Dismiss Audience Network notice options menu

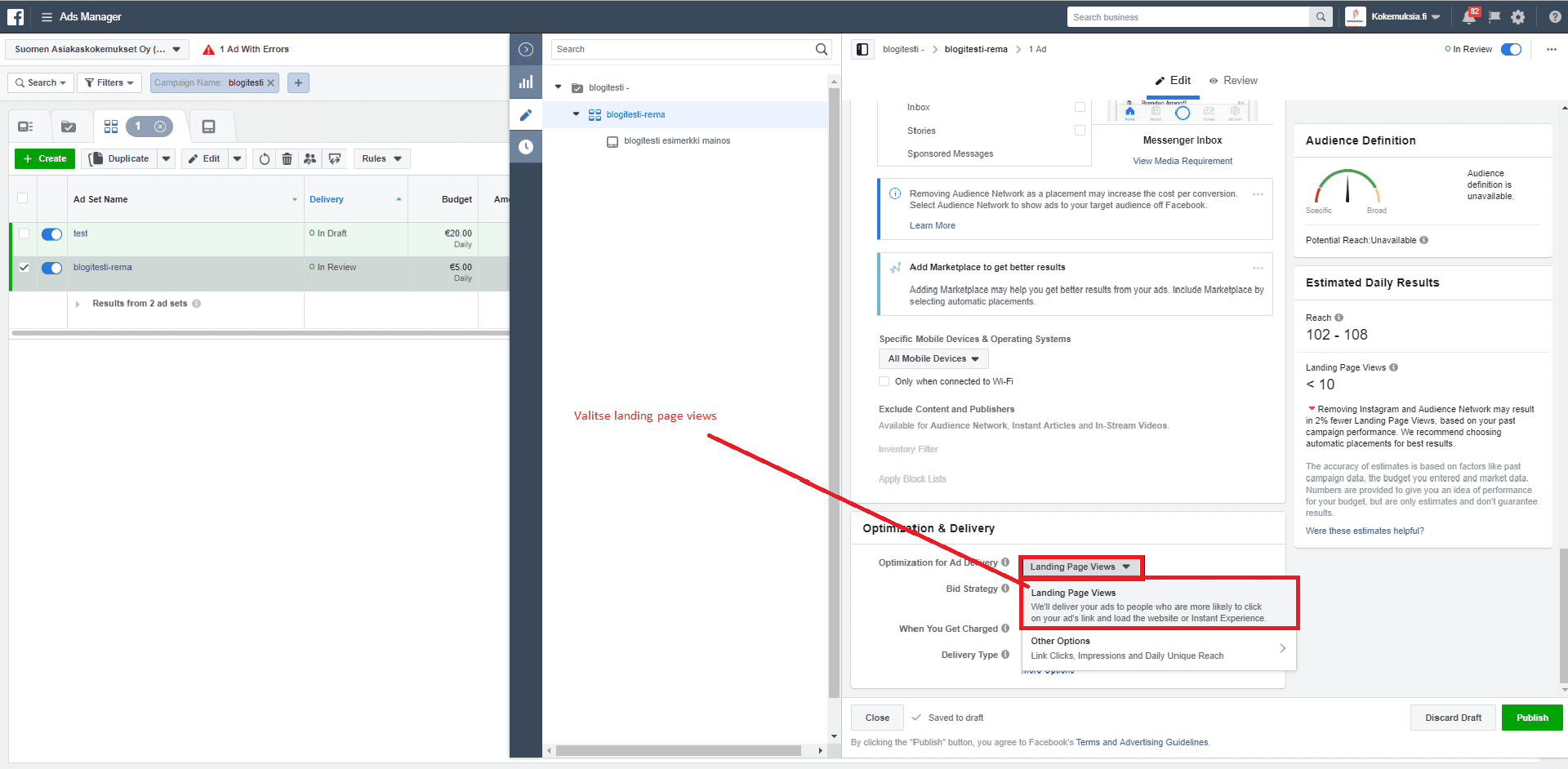tap(1258, 194)
